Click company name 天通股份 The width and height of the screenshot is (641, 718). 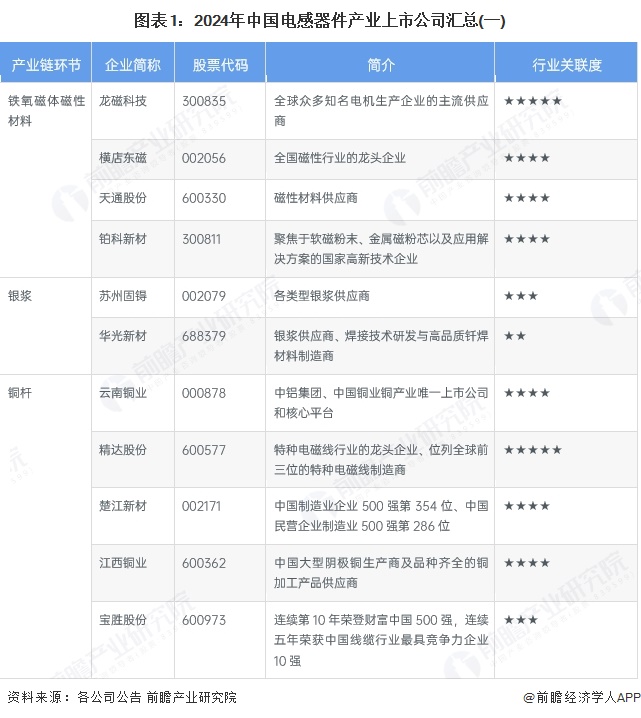click(x=123, y=198)
